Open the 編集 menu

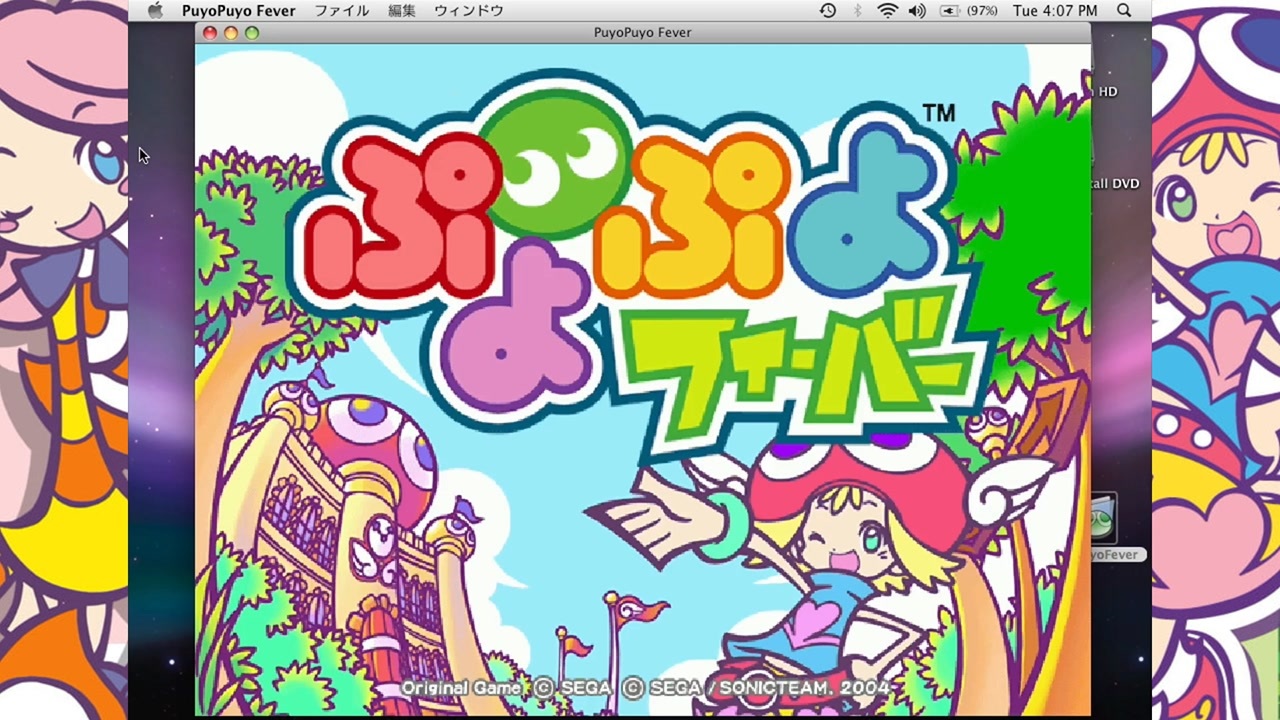pos(401,11)
